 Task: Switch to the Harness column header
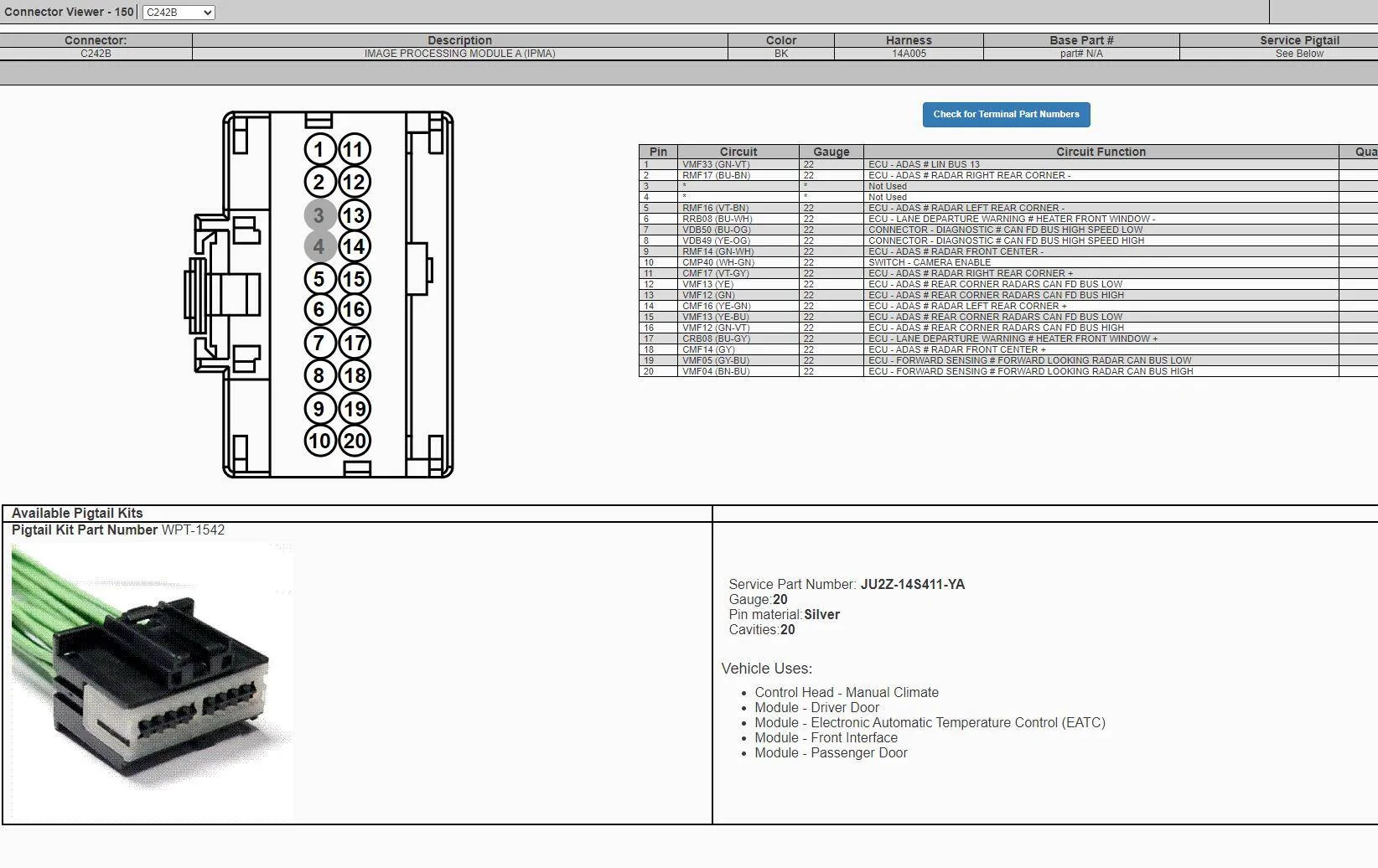coord(909,40)
